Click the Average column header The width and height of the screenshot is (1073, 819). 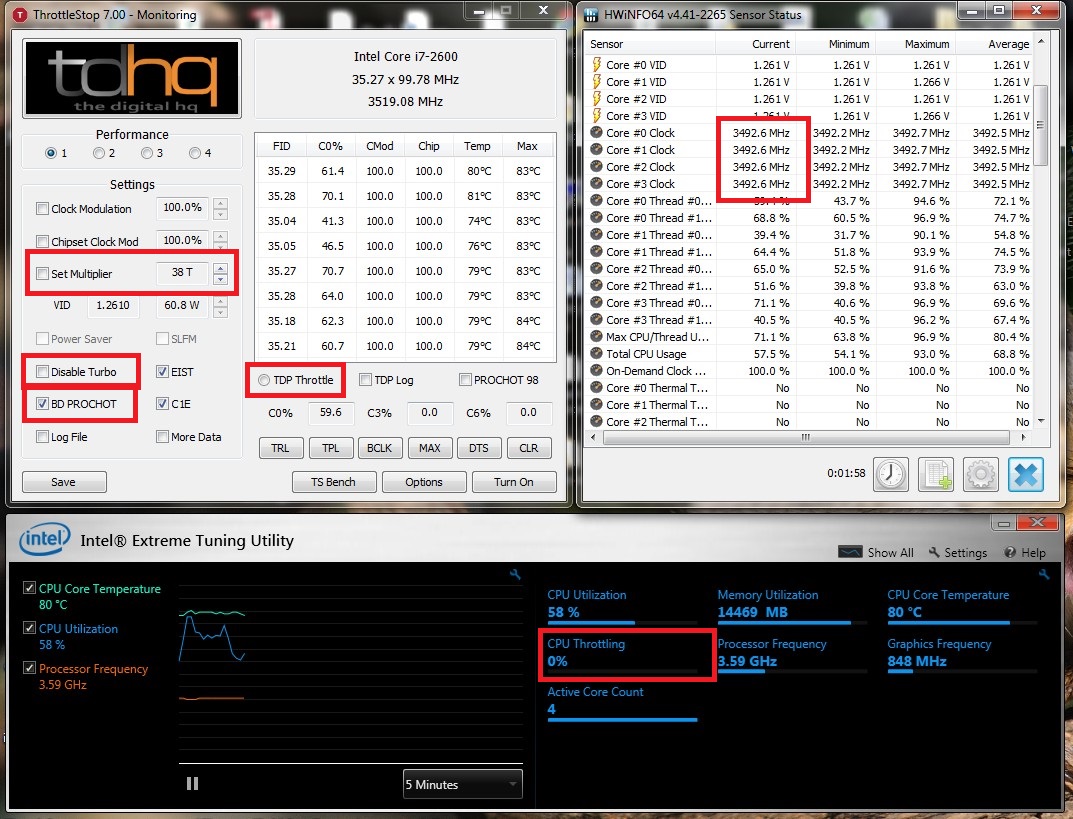994,44
